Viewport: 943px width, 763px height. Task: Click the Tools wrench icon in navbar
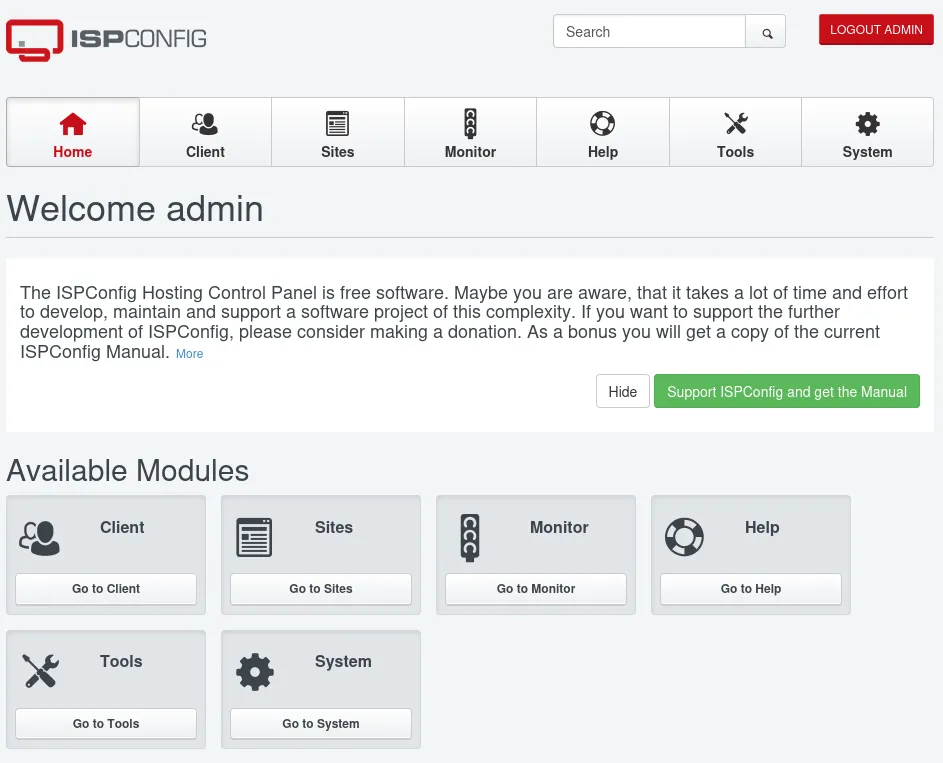click(736, 124)
